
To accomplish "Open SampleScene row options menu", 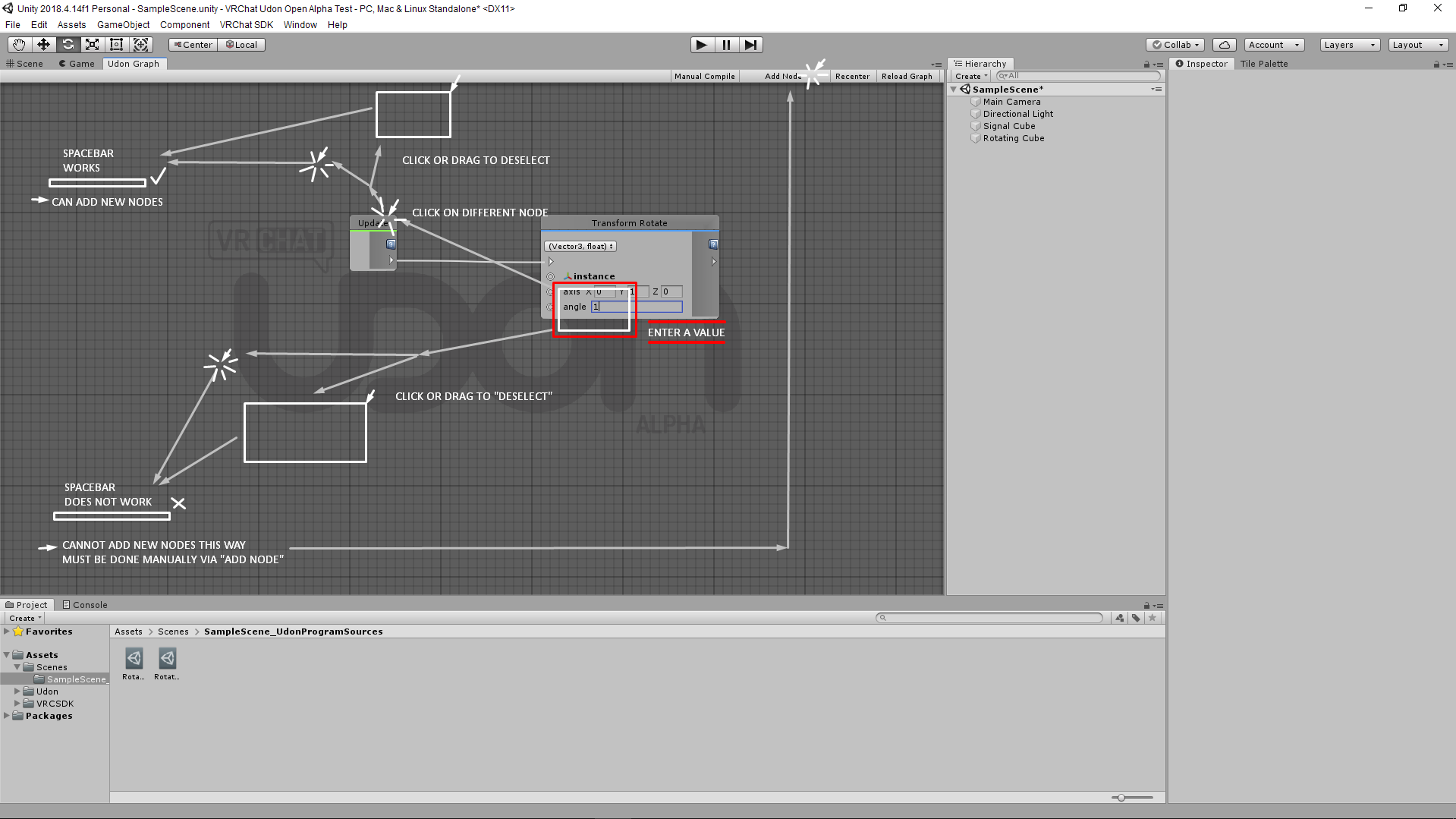I will 1156,90.
